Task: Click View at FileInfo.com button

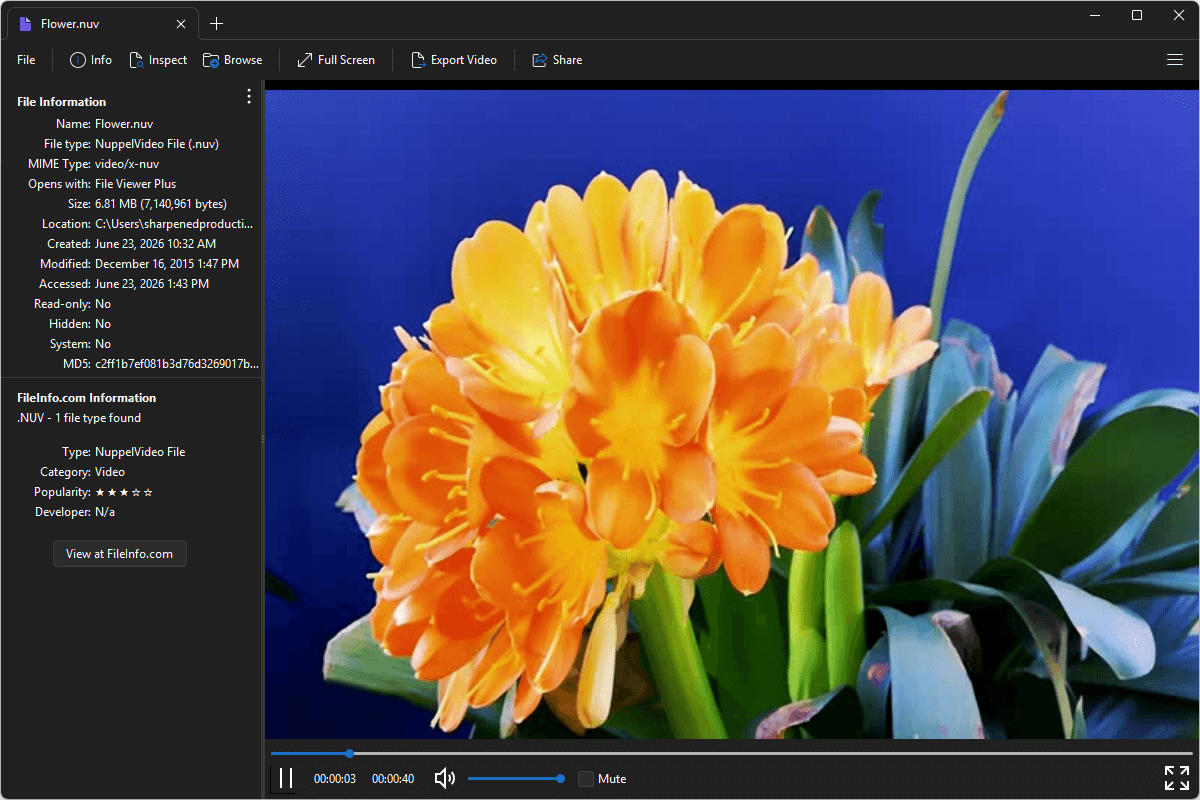Action: (120, 553)
